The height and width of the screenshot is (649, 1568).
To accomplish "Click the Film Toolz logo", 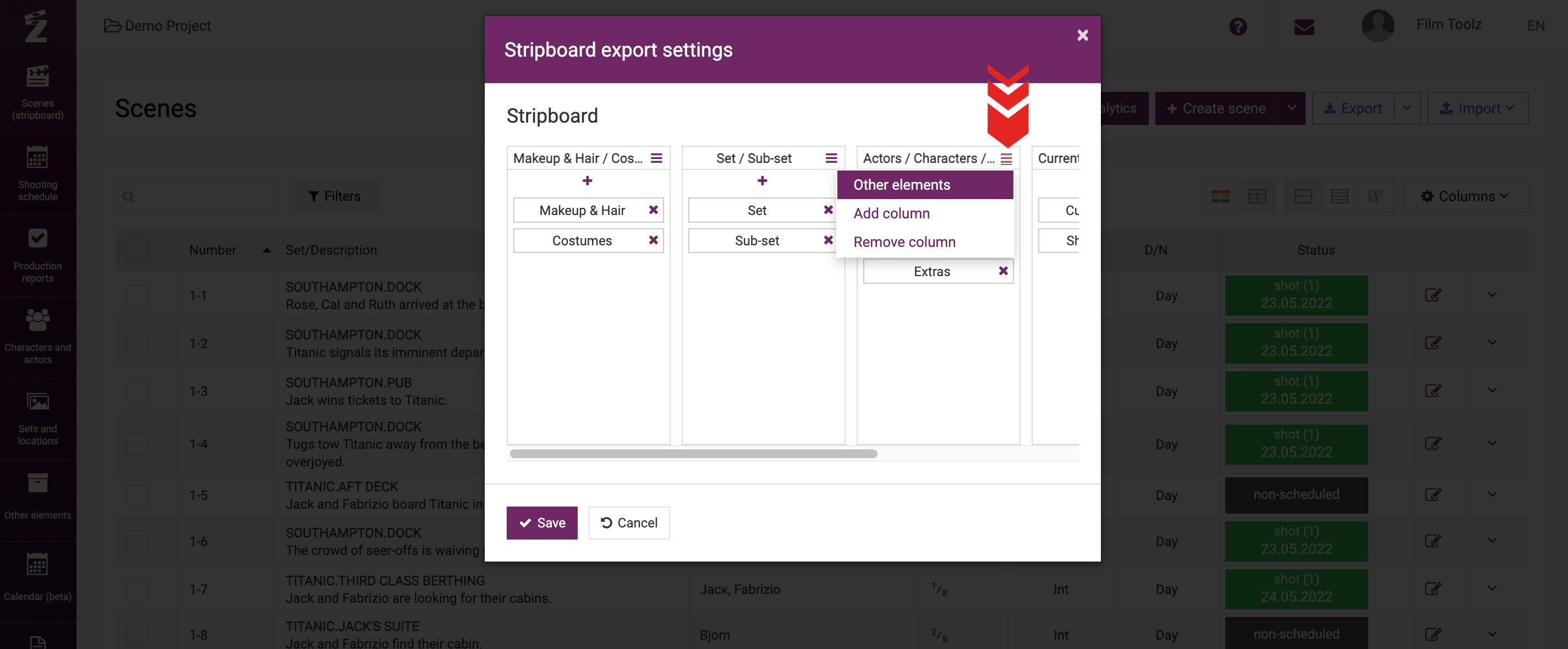I will [36, 25].
